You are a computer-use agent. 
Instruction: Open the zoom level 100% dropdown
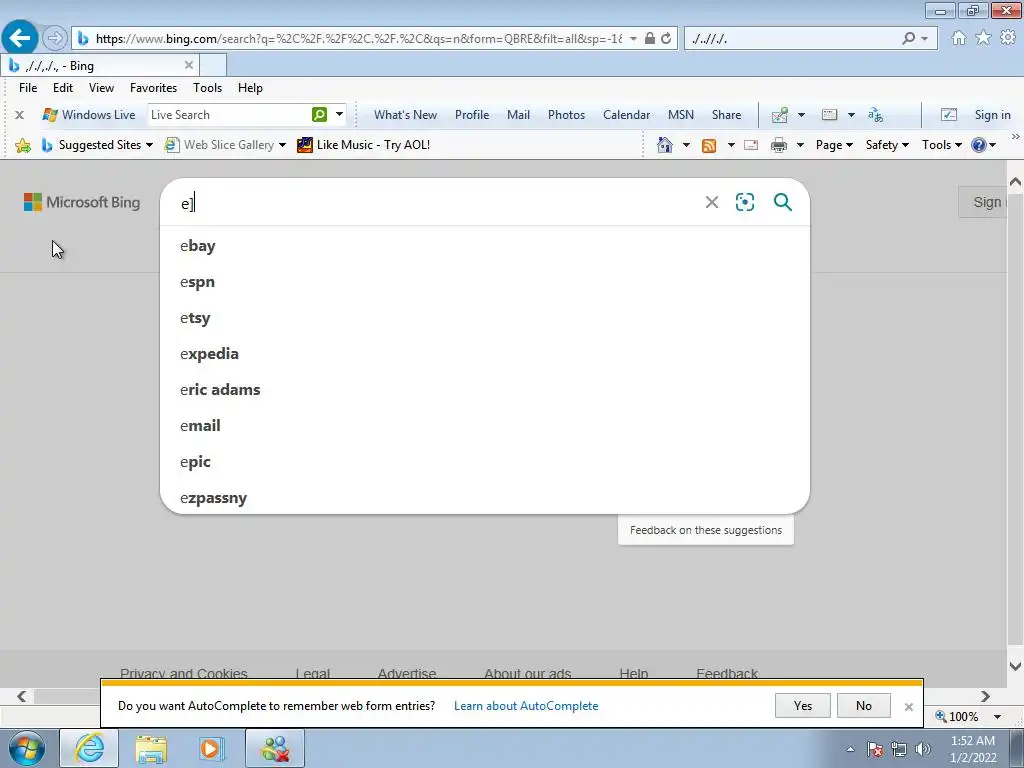coord(997,716)
